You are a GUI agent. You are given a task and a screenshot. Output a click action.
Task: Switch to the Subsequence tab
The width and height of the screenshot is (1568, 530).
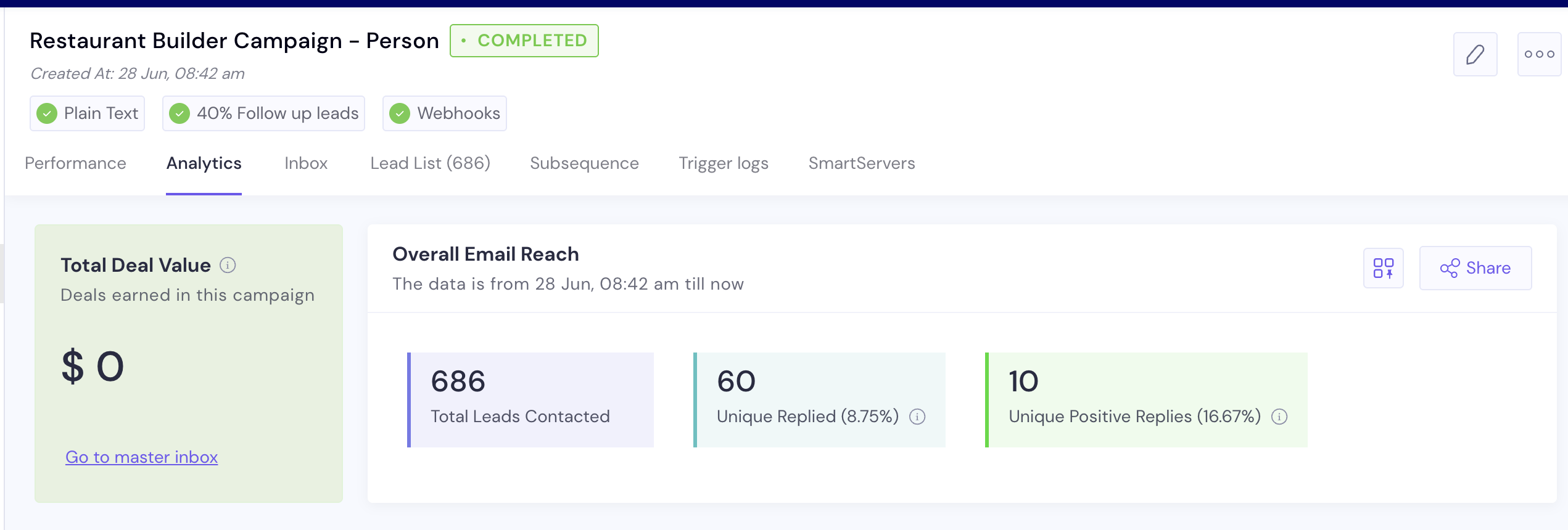click(x=584, y=163)
